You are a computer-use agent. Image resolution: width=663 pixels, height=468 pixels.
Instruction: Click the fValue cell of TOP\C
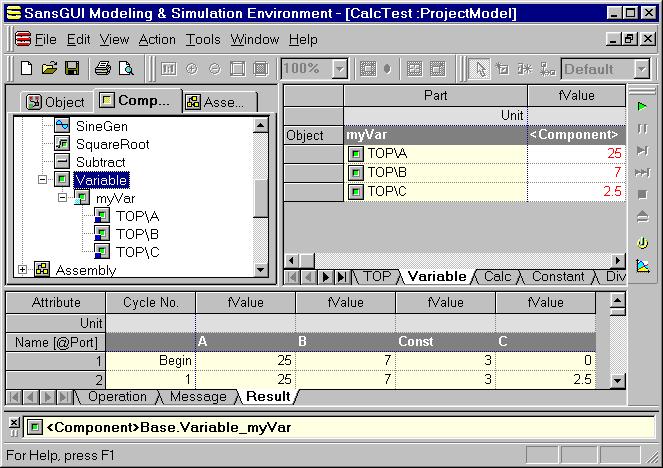[x=576, y=191]
